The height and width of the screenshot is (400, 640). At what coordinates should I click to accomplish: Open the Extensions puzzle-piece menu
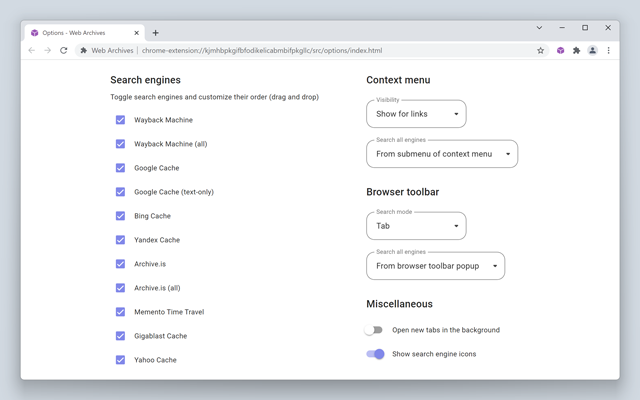coord(576,50)
